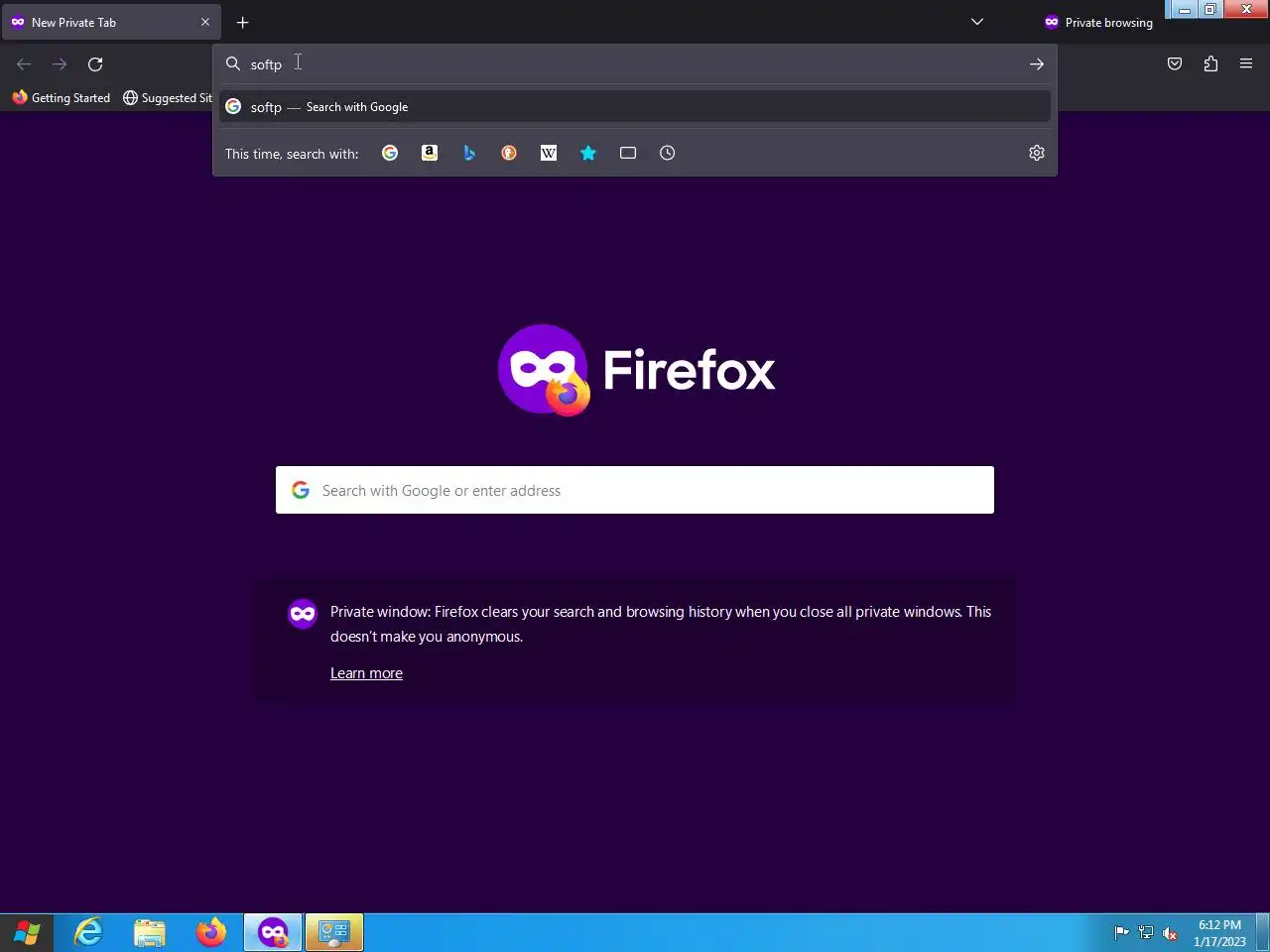Open a new tab with plus button
Image resolution: width=1270 pixels, height=952 pixels.
[242, 22]
